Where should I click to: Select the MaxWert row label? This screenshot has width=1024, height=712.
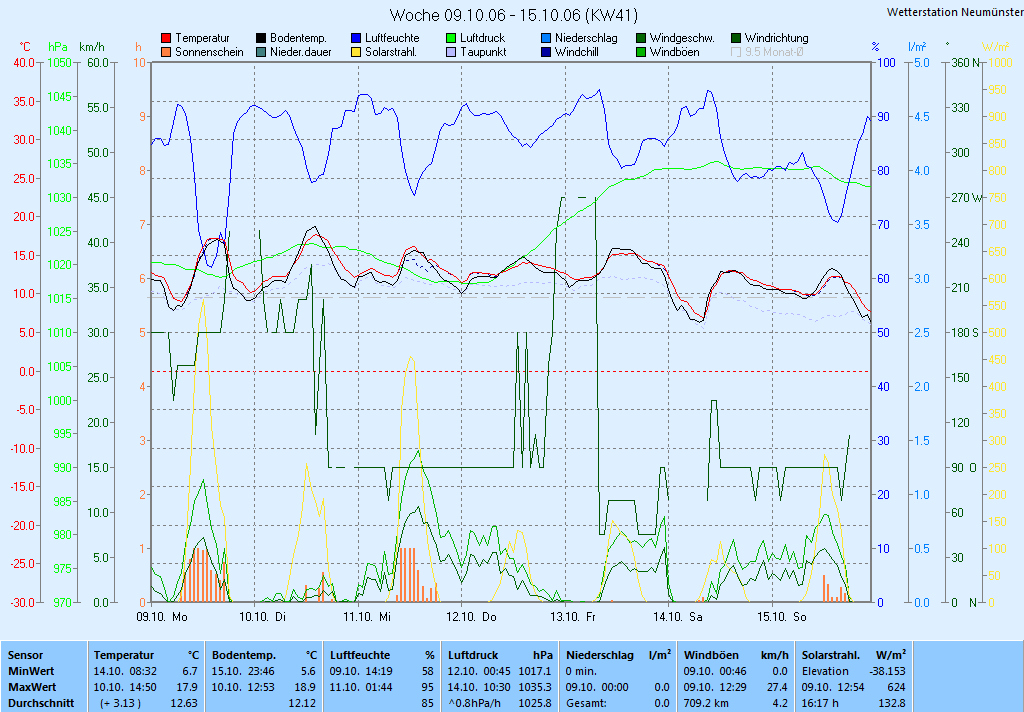coord(32,688)
